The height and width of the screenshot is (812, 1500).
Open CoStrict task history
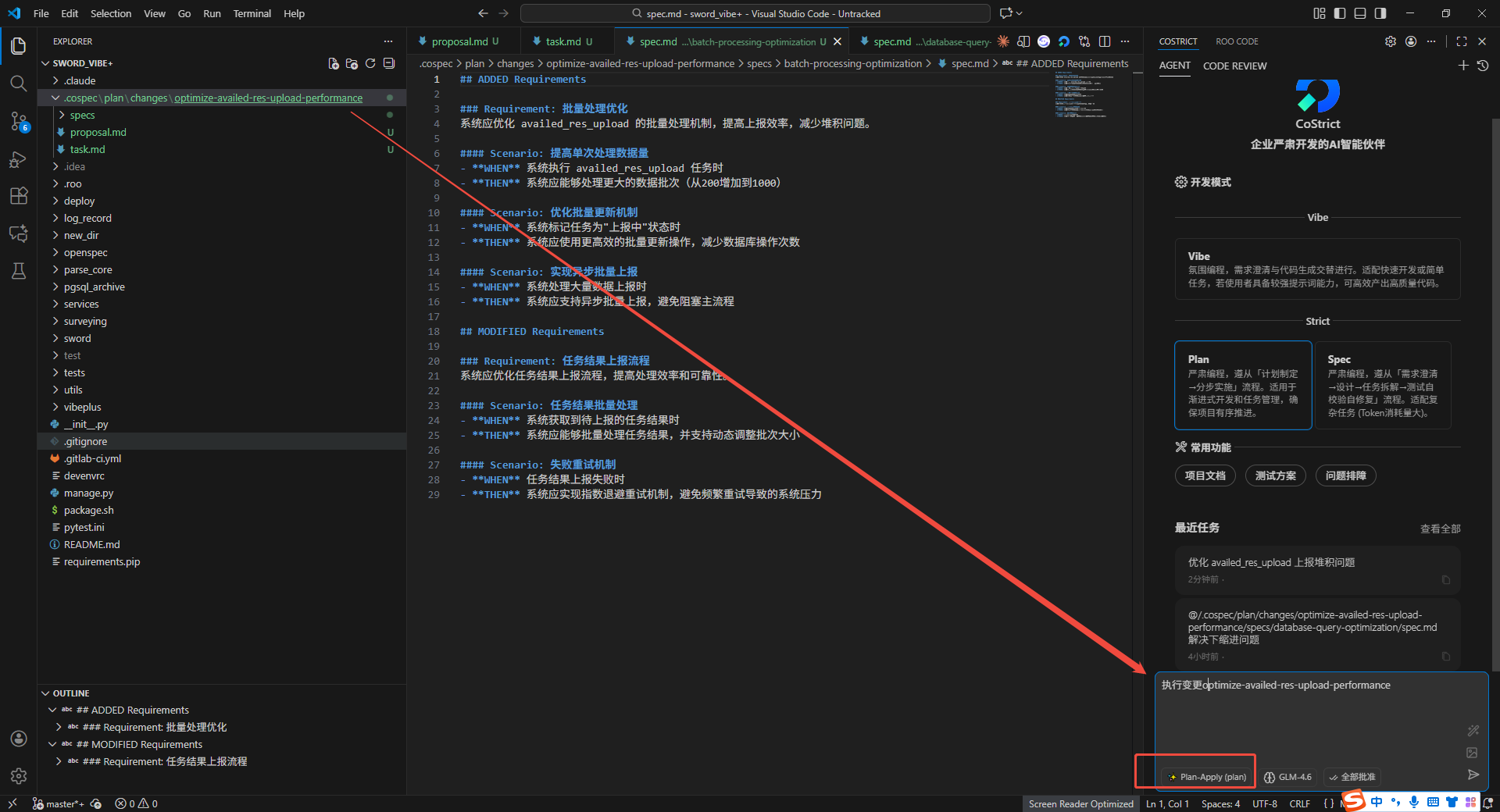click(1482, 66)
